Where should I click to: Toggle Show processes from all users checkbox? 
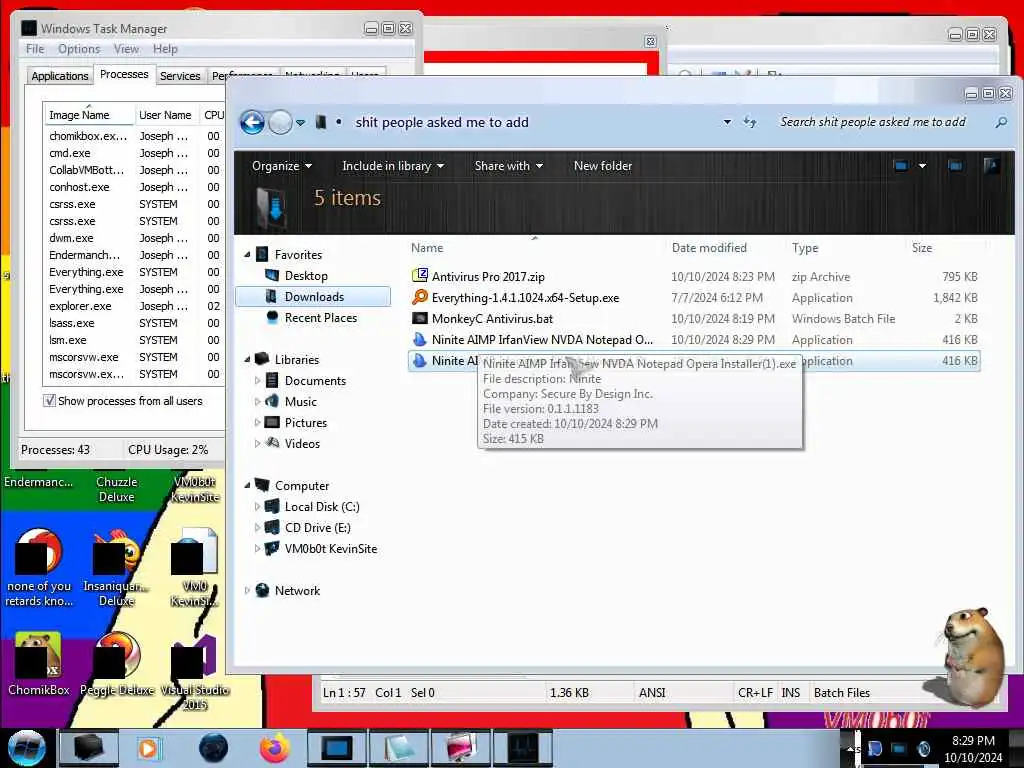[50, 401]
